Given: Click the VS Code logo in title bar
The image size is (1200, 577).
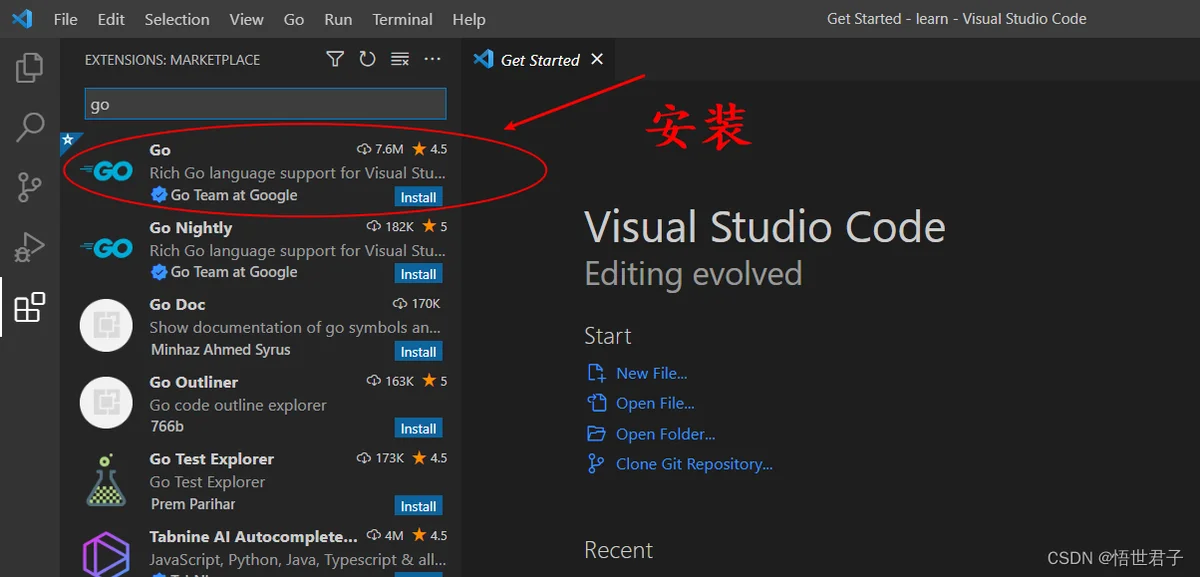Looking at the screenshot, I should coord(22,18).
